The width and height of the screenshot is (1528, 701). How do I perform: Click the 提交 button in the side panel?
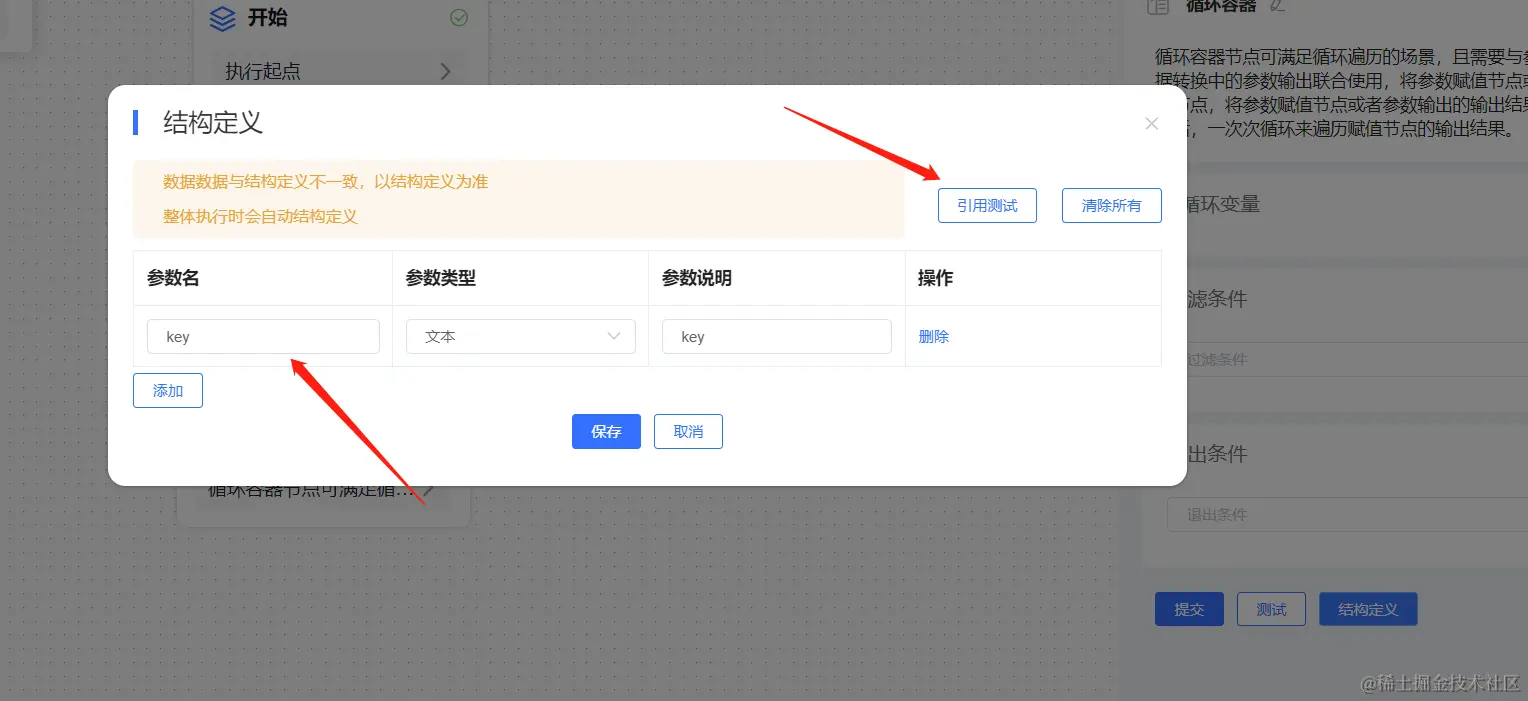(1189, 609)
